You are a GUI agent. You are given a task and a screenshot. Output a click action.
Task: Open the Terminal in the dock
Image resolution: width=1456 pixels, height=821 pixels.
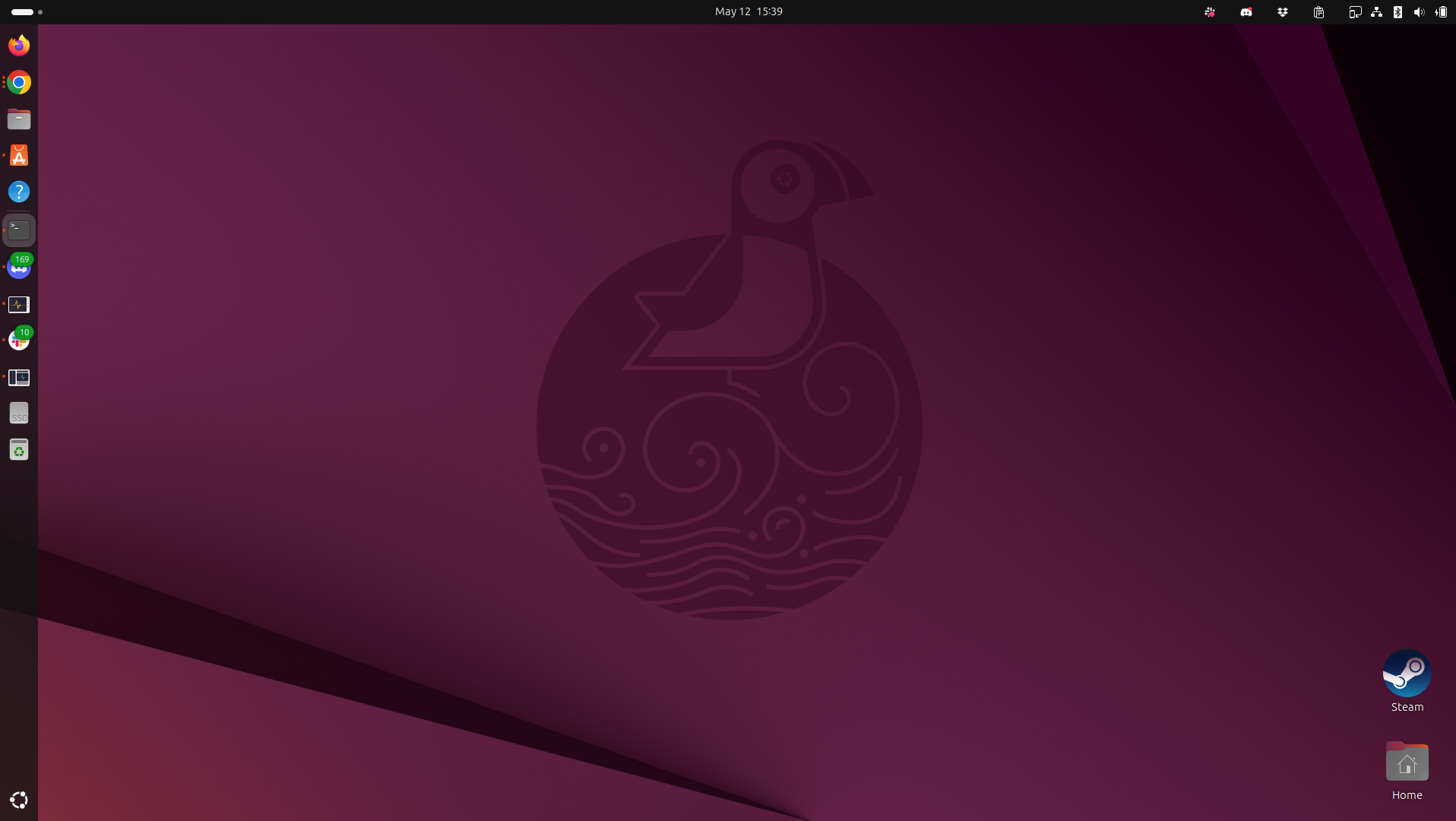[x=19, y=230]
